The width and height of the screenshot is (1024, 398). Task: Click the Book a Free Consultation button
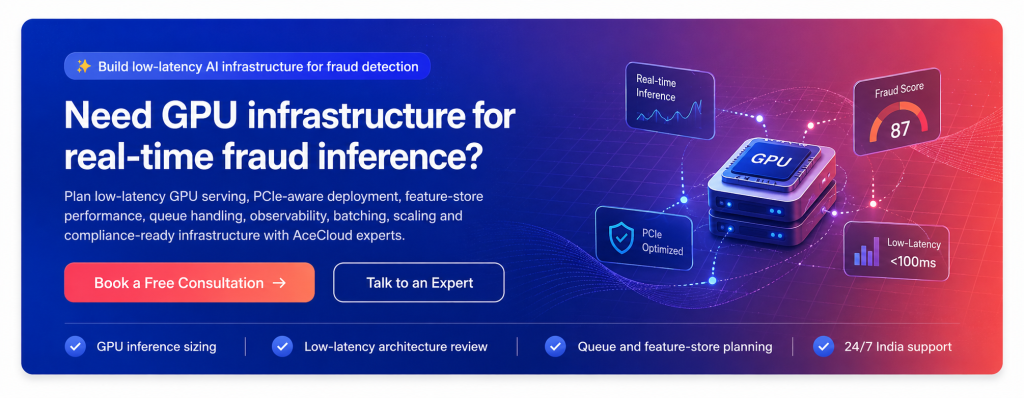tap(189, 282)
